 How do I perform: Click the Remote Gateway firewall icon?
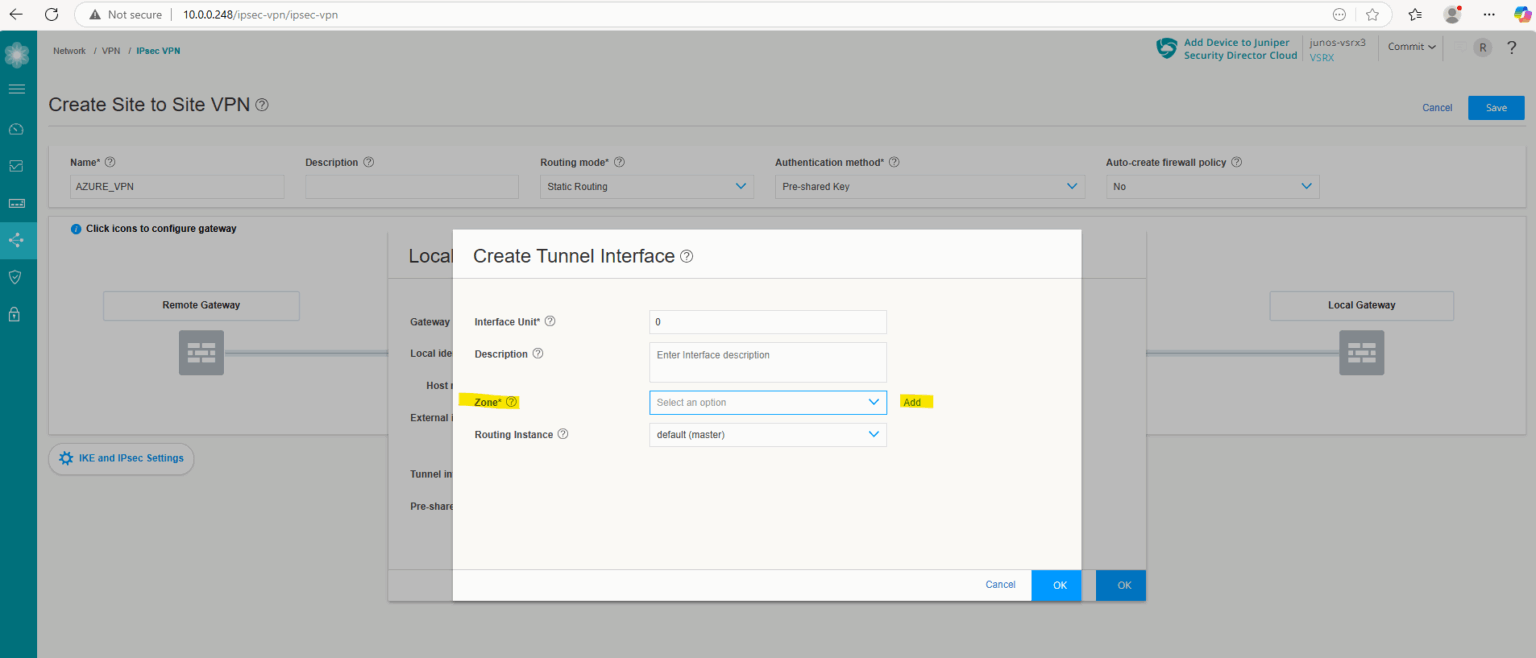pyautogui.click(x=201, y=352)
